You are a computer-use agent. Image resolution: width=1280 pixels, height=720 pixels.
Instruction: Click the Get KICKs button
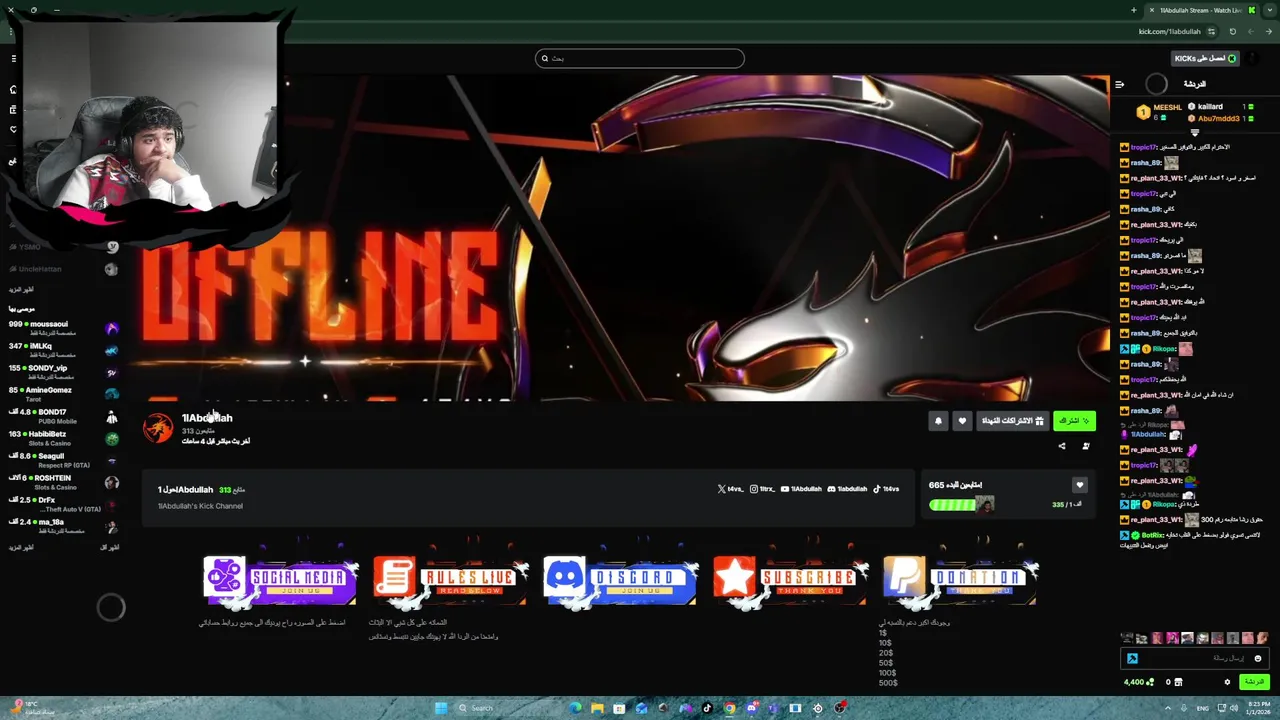tap(1205, 58)
